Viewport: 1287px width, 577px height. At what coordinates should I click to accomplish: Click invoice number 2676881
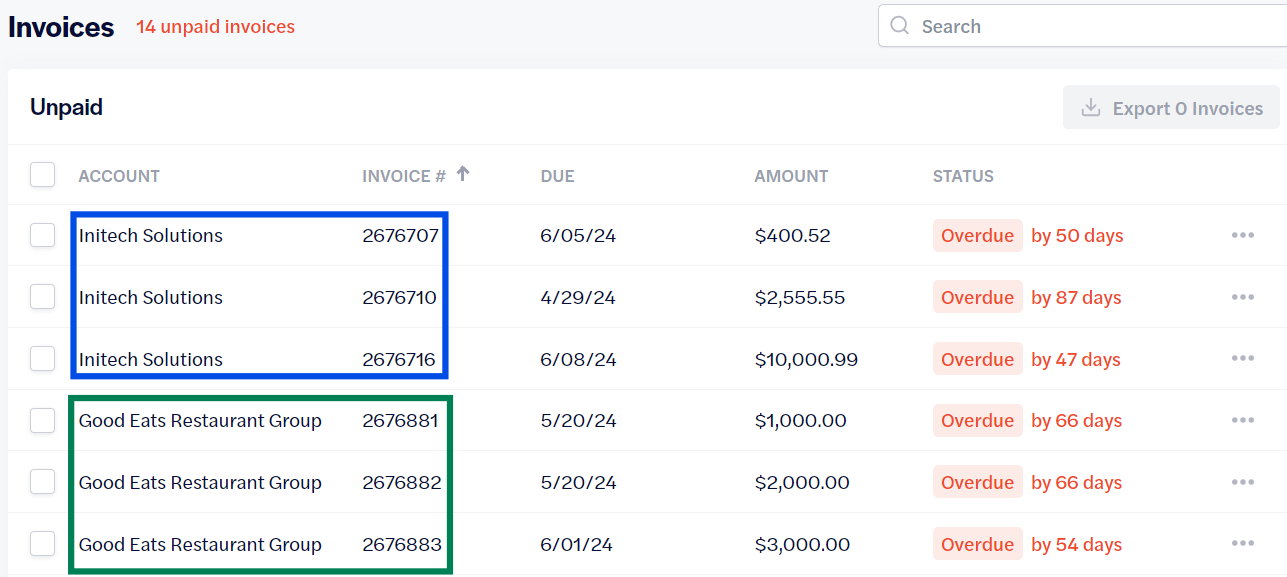tap(400, 421)
